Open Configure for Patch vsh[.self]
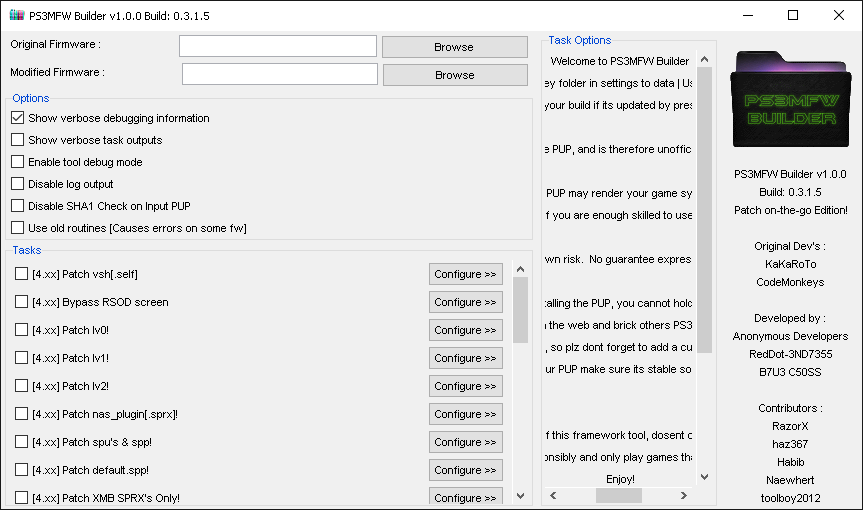 (x=466, y=274)
